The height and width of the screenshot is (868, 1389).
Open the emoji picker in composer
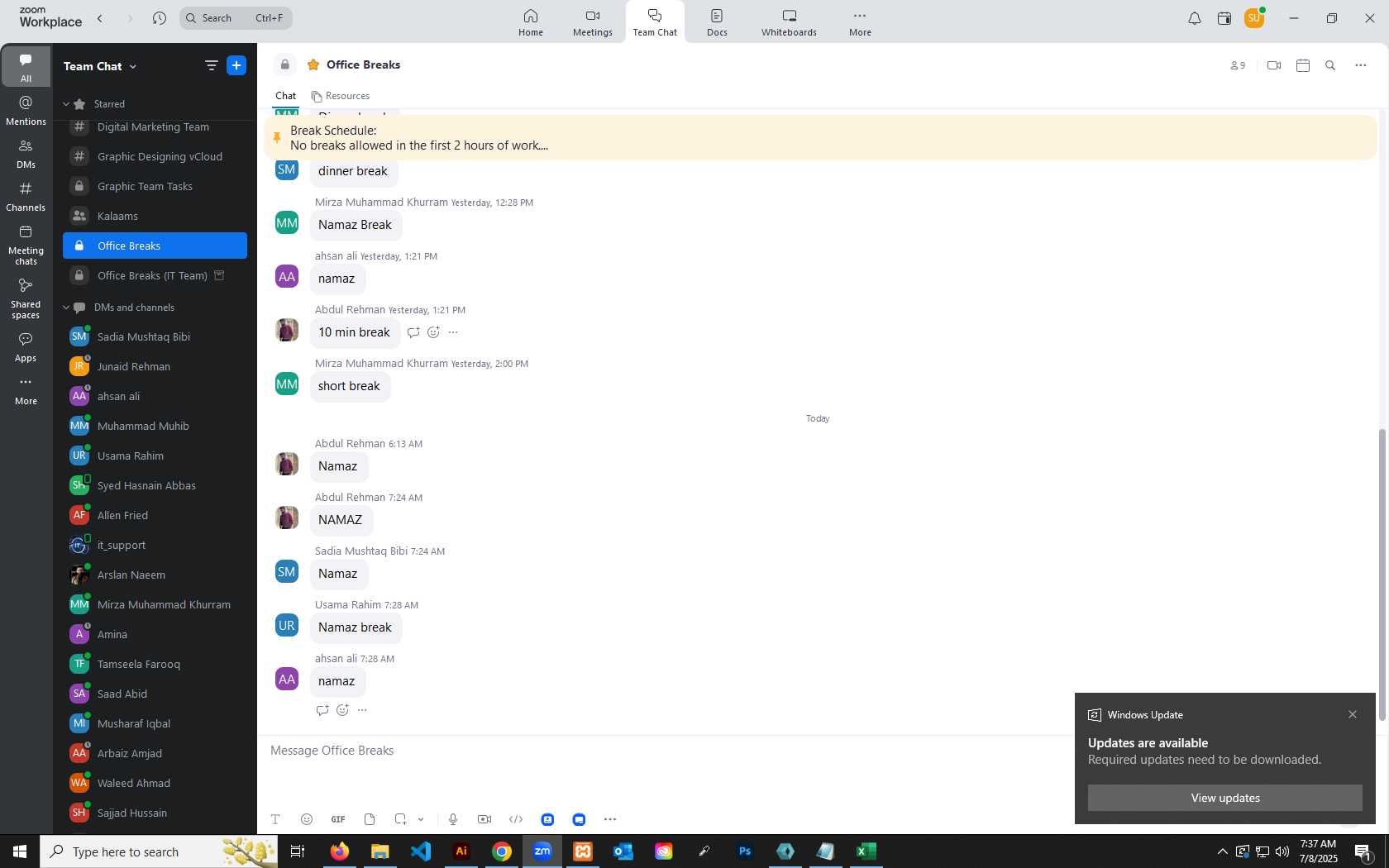point(307,819)
